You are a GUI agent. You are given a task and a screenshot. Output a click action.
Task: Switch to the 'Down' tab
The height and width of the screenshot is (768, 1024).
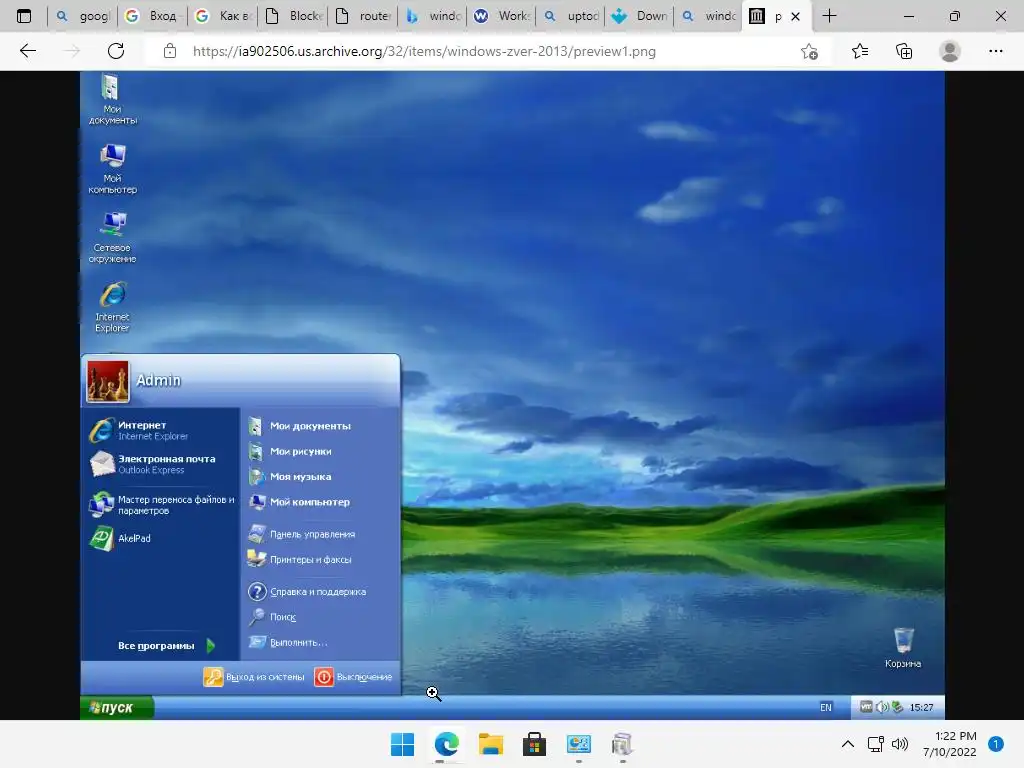tap(641, 16)
